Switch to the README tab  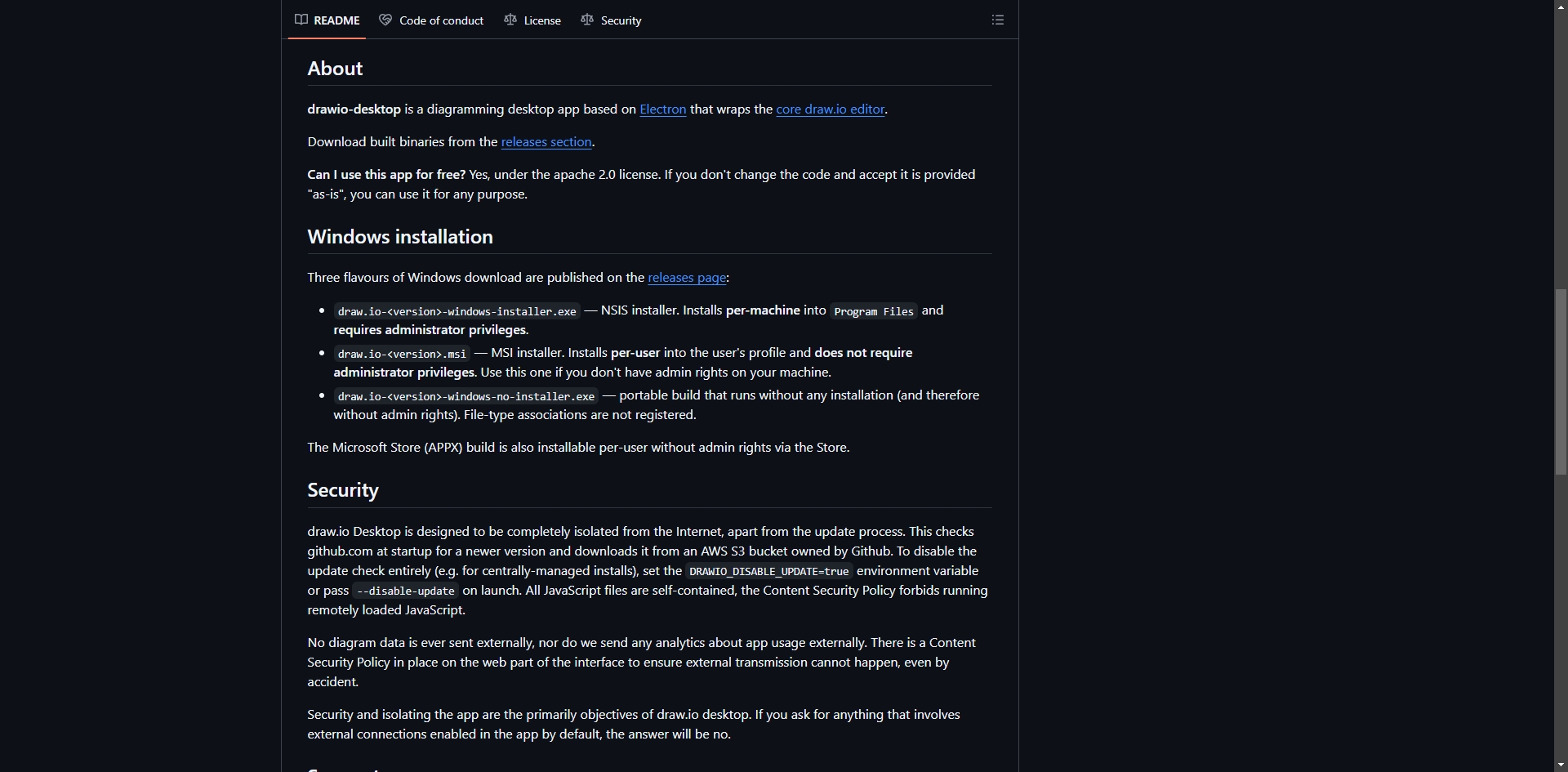pos(327,20)
